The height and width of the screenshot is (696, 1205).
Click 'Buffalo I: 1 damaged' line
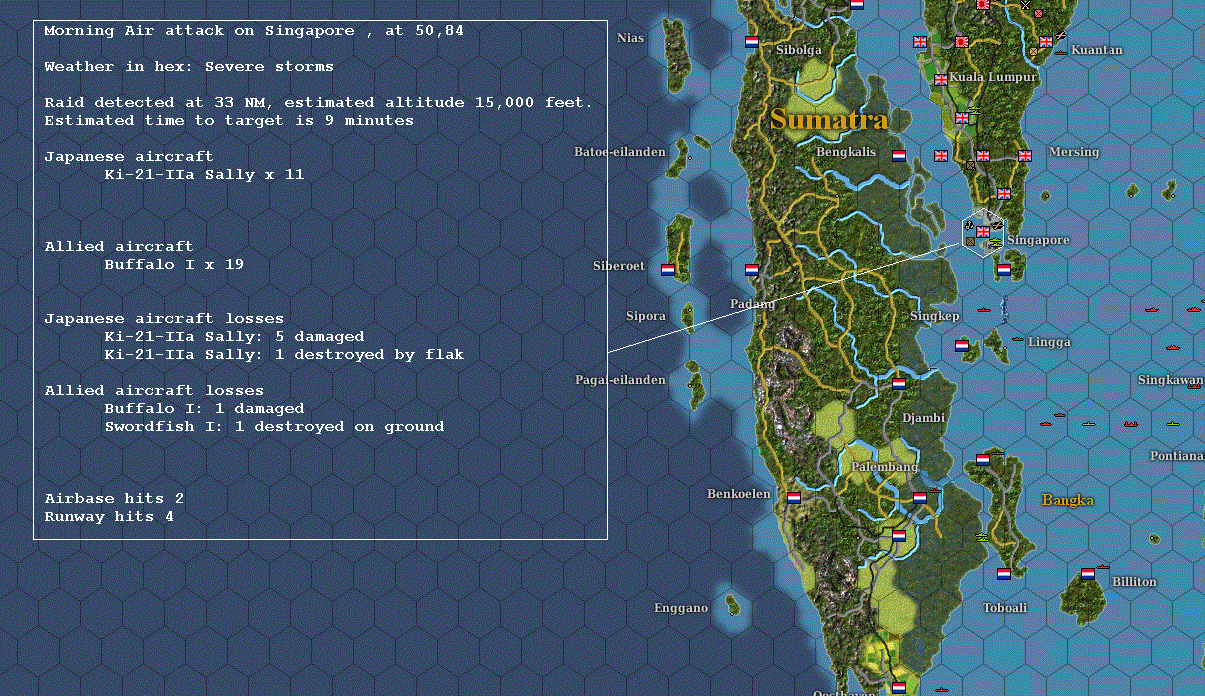pos(204,409)
